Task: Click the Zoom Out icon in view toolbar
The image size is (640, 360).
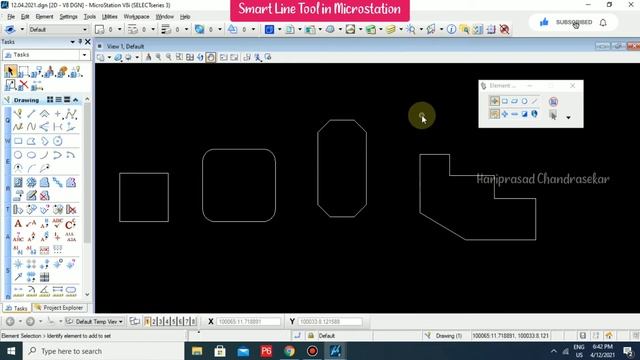Action: click(x=169, y=58)
